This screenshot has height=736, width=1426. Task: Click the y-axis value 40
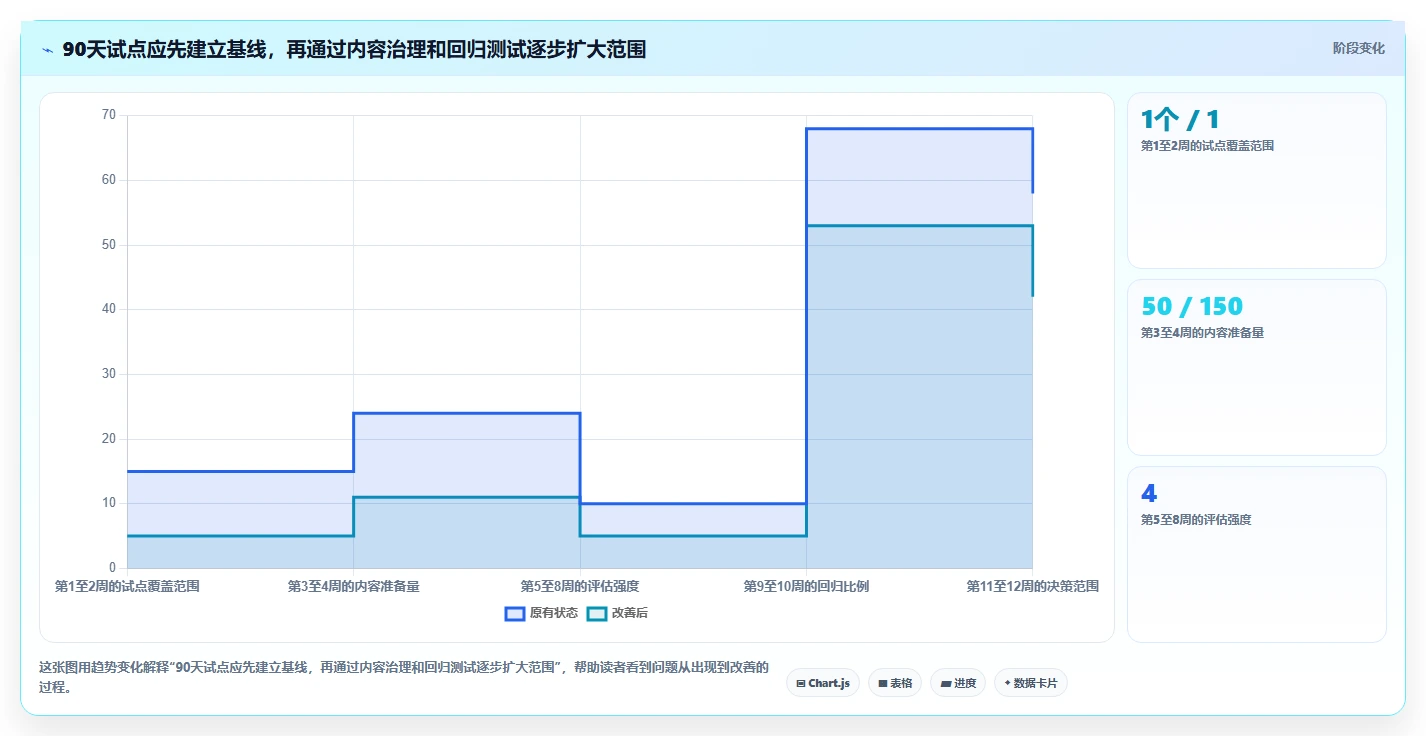click(109, 309)
